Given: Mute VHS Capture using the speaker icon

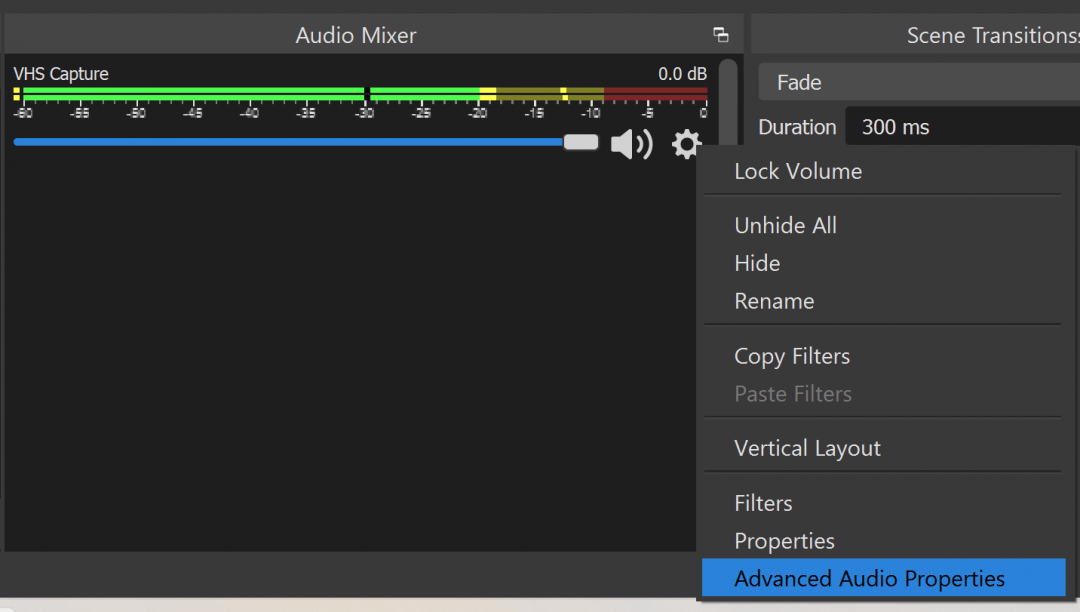Looking at the screenshot, I should [x=631, y=144].
